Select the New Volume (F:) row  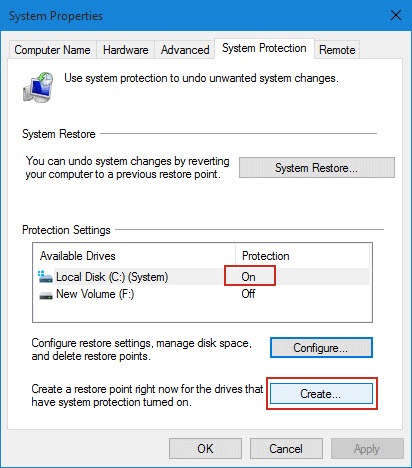click(202, 294)
